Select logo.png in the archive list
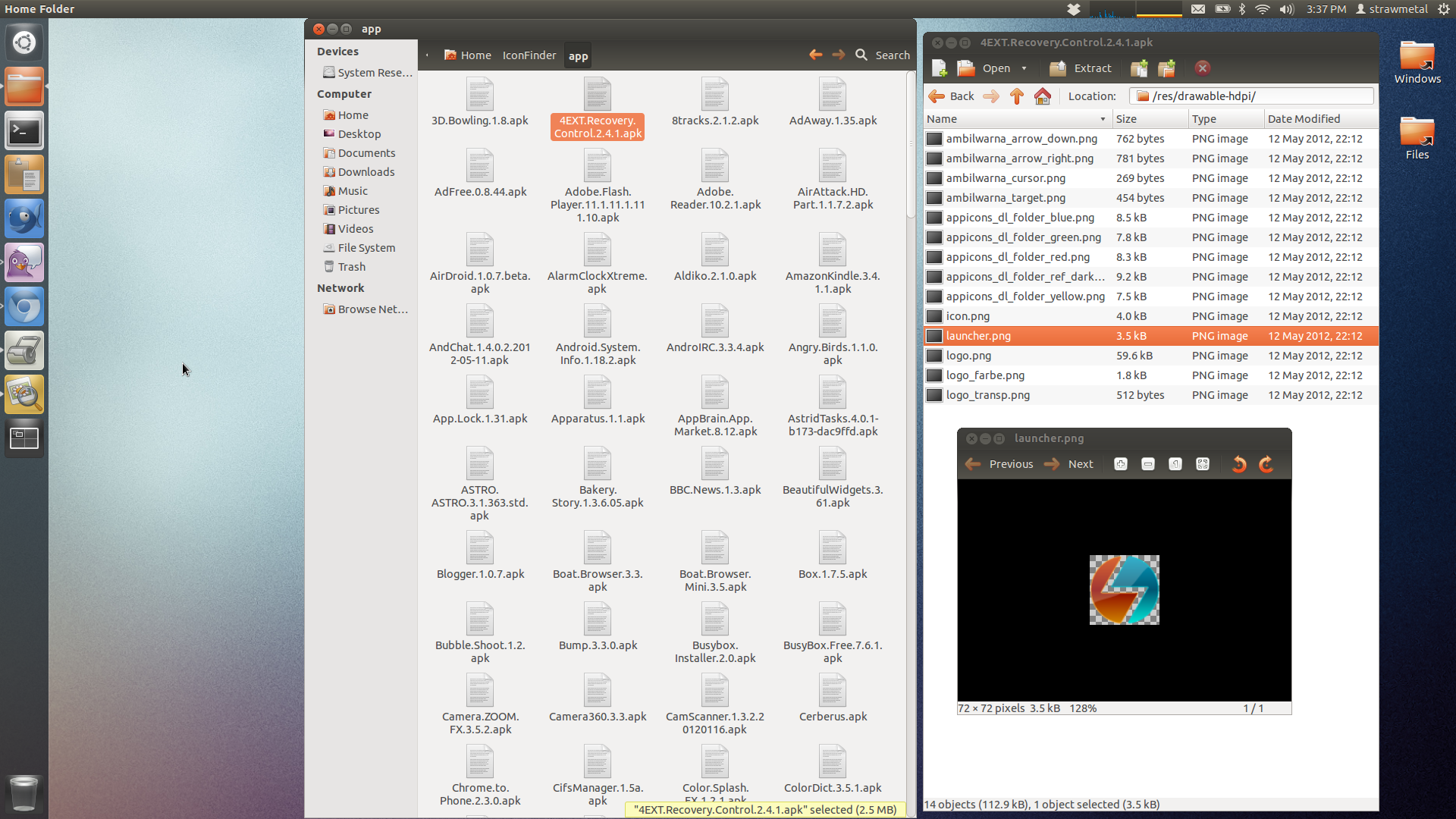Screen dimensions: 1456x819 968,356
